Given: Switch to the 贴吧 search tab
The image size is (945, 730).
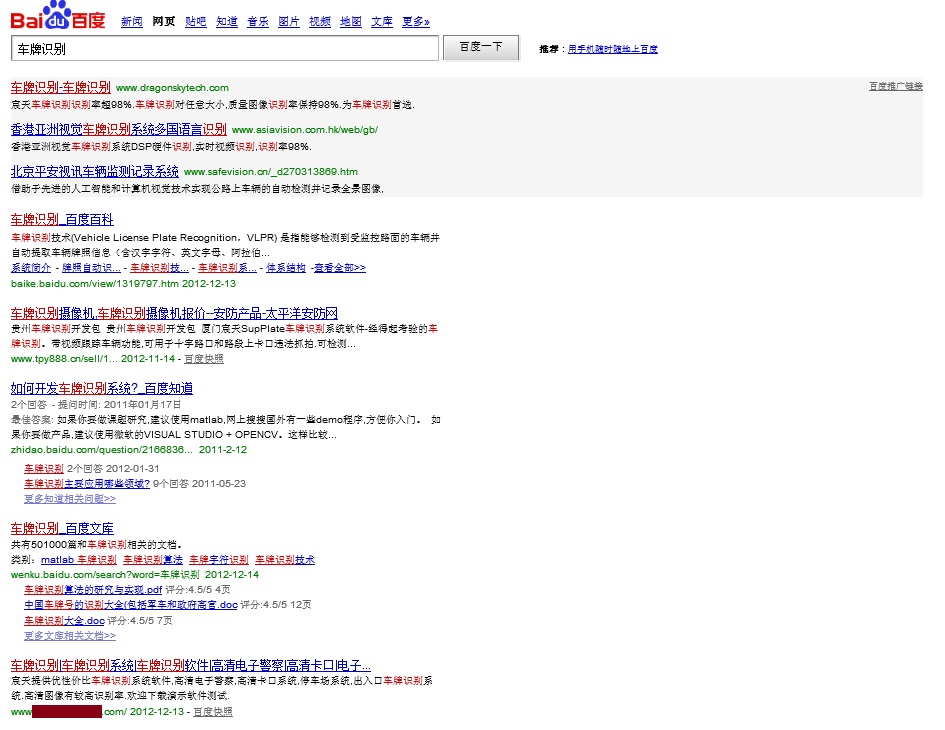Looking at the screenshot, I should (195, 21).
